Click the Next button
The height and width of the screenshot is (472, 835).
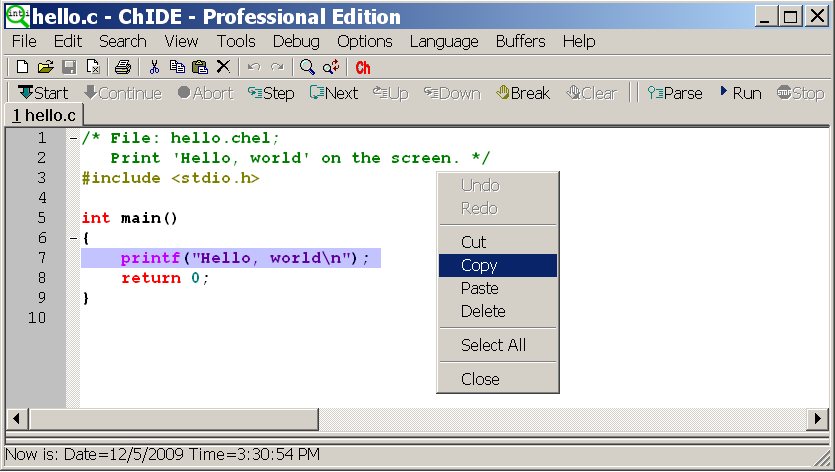point(334,93)
